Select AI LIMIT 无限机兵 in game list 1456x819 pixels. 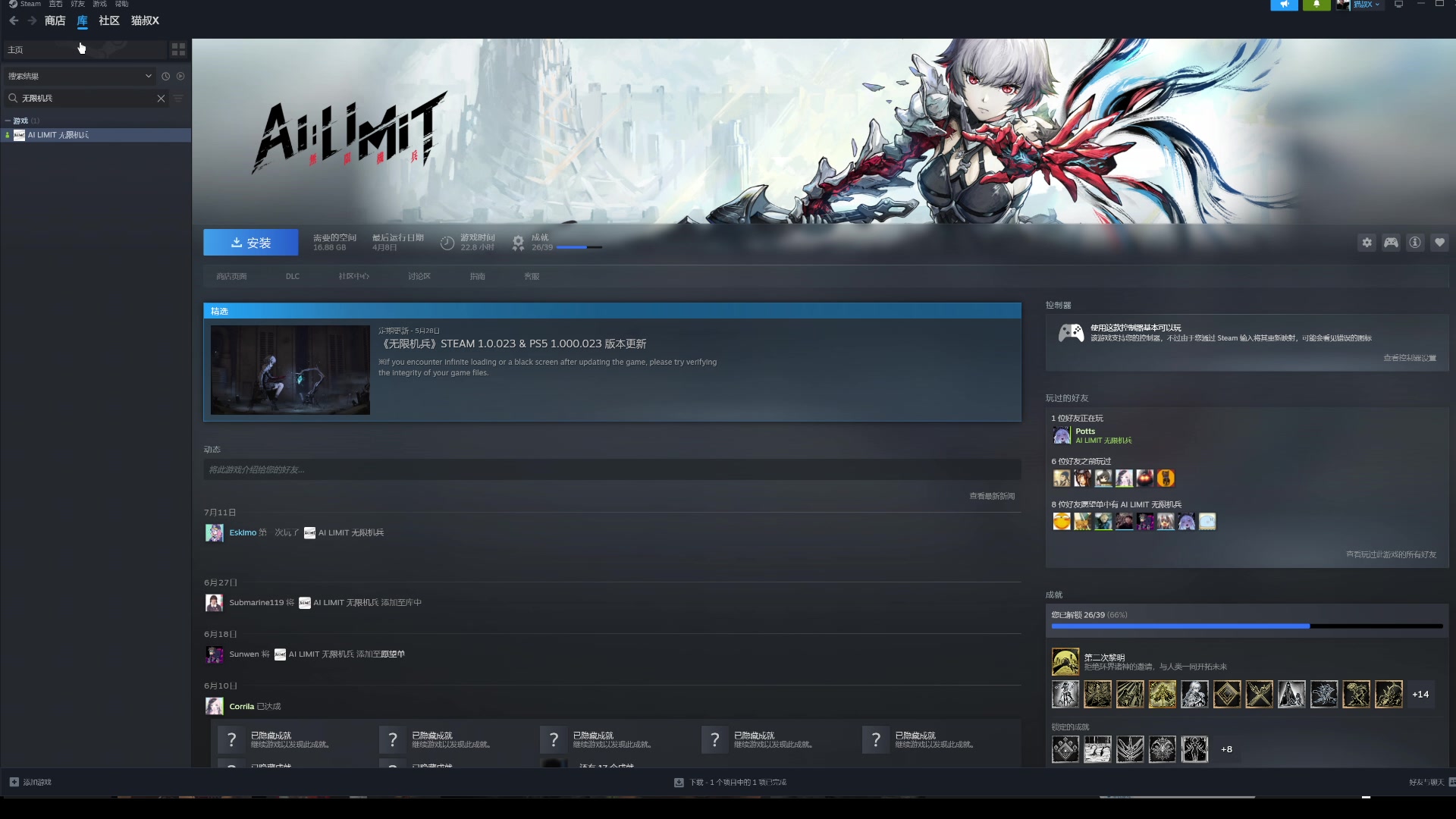(96, 135)
